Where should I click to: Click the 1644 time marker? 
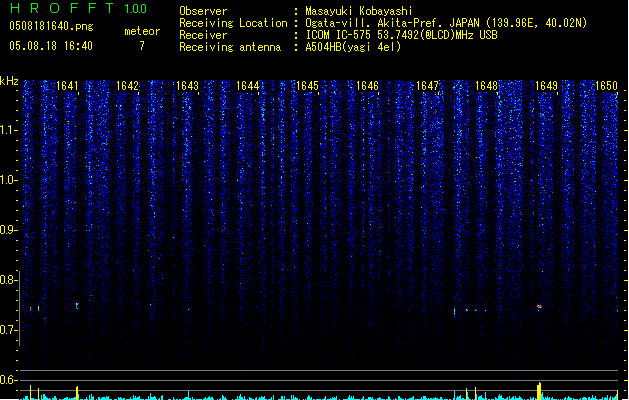pyautogui.click(x=248, y=86)
